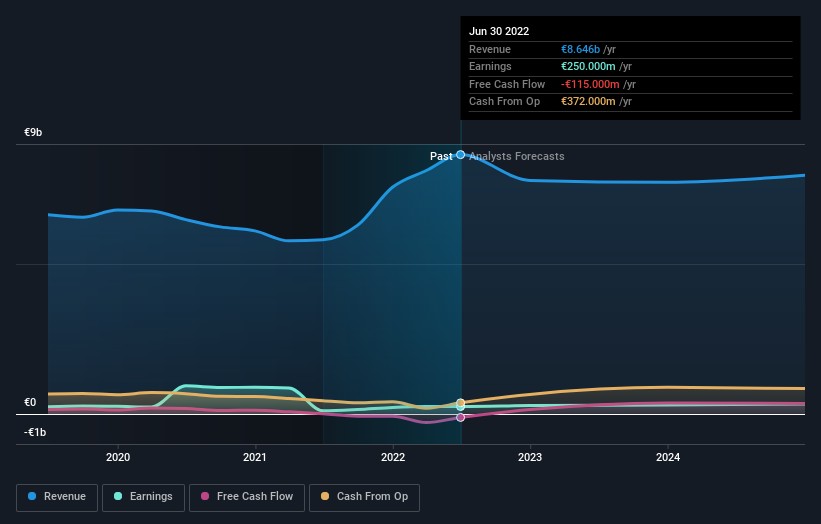Click the €8.646b revenue value
Image resolution: width=821 pixels, height=524 pixels.
[x=580, y=49]
